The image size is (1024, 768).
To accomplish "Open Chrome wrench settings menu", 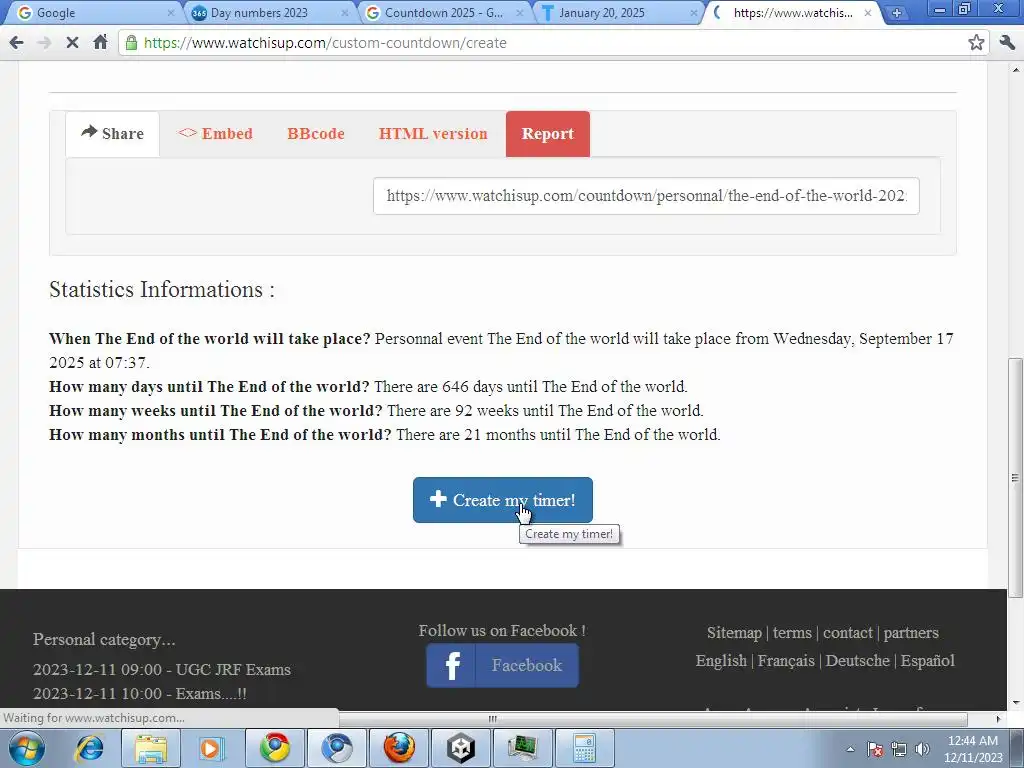I will pos(1007,42).
